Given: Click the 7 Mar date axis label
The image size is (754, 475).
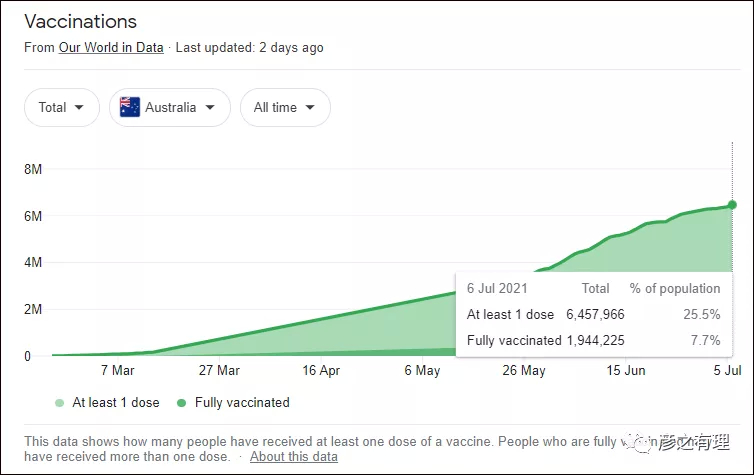Looking at the screenshot, I should (x=117, y=370).
